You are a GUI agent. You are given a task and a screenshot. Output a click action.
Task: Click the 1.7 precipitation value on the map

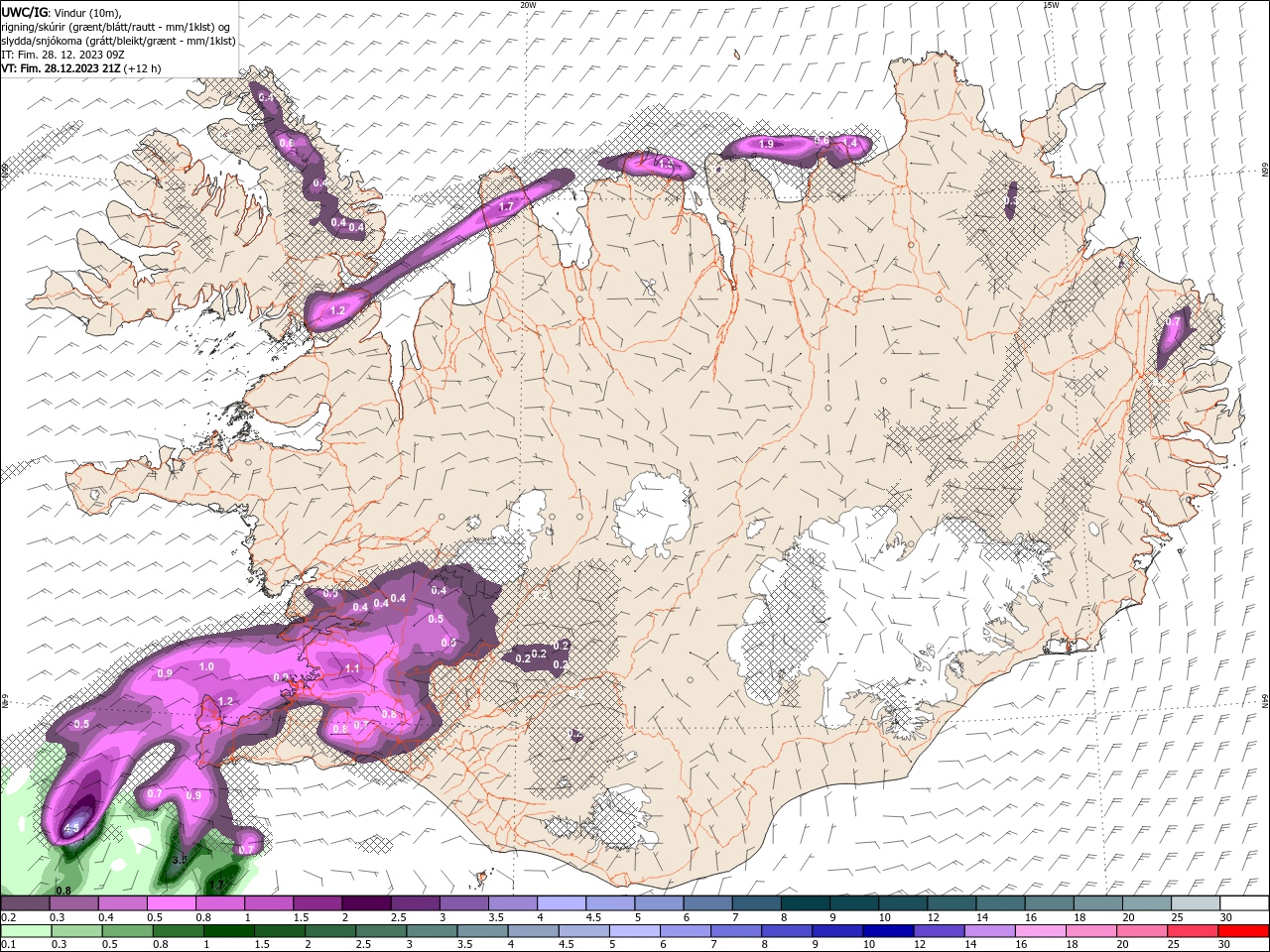click(x=506, y=207)
